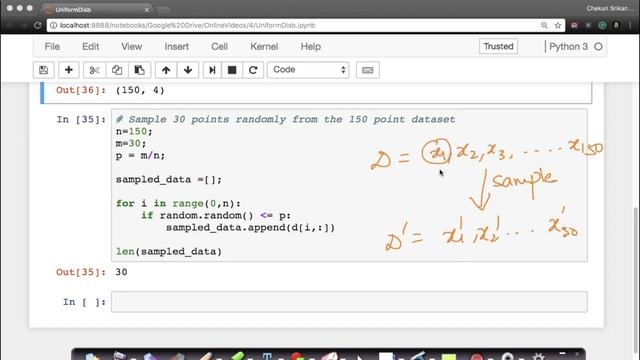Reload the browser page
This screenshot has width=640, height=360.
coord(38,25)
